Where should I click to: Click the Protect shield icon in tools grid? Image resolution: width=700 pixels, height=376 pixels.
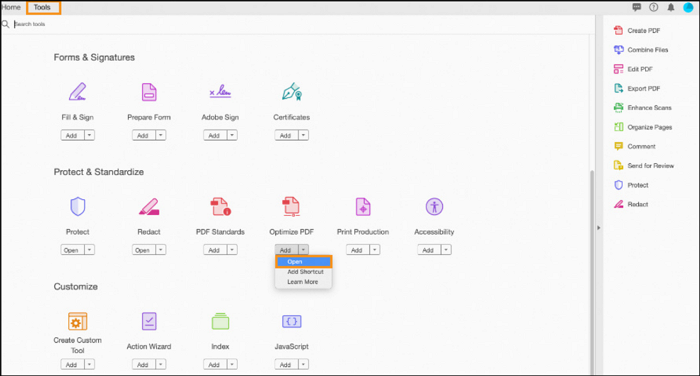click(x=78, y=206)
